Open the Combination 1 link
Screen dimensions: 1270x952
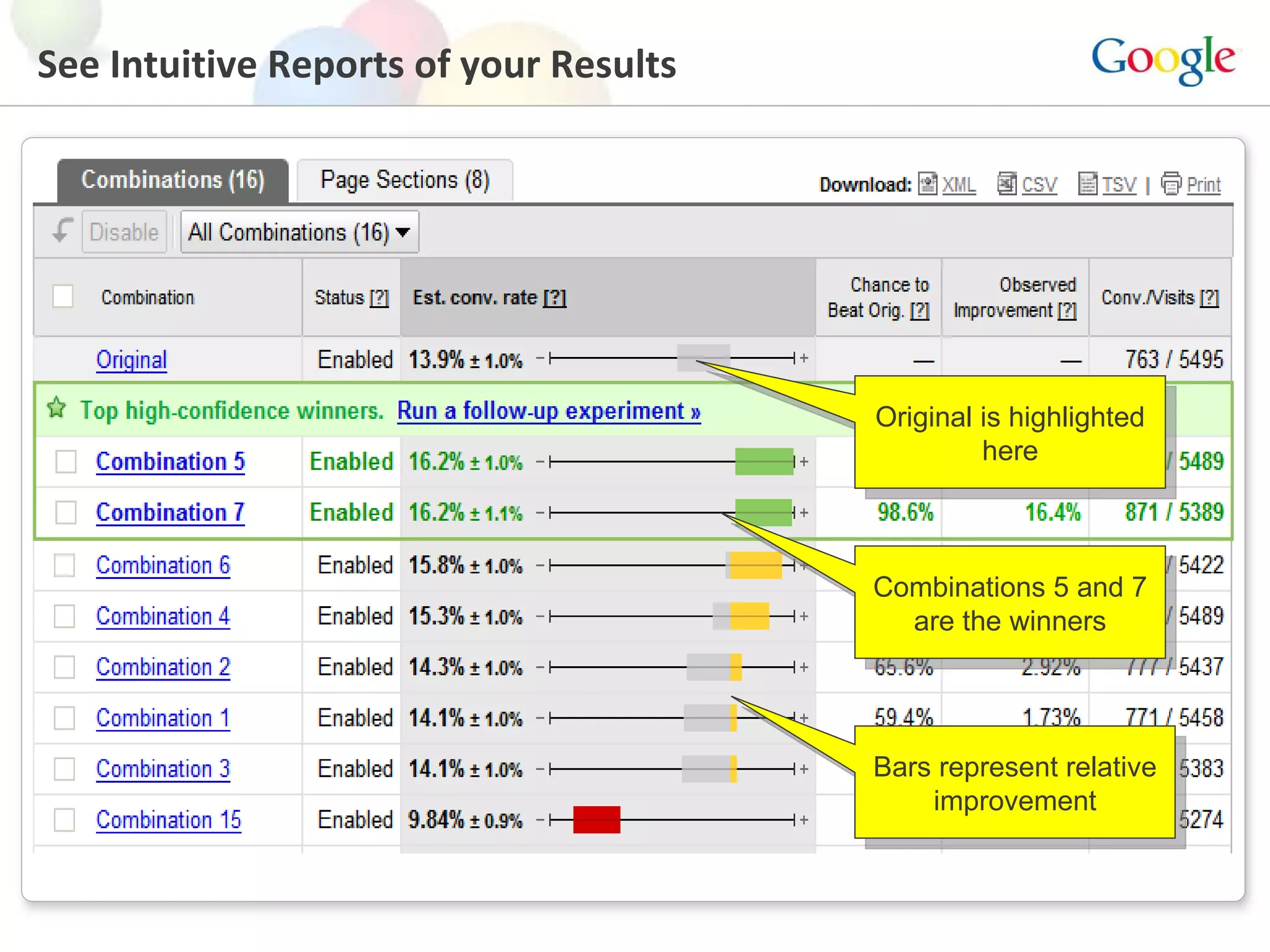point(163,718)
